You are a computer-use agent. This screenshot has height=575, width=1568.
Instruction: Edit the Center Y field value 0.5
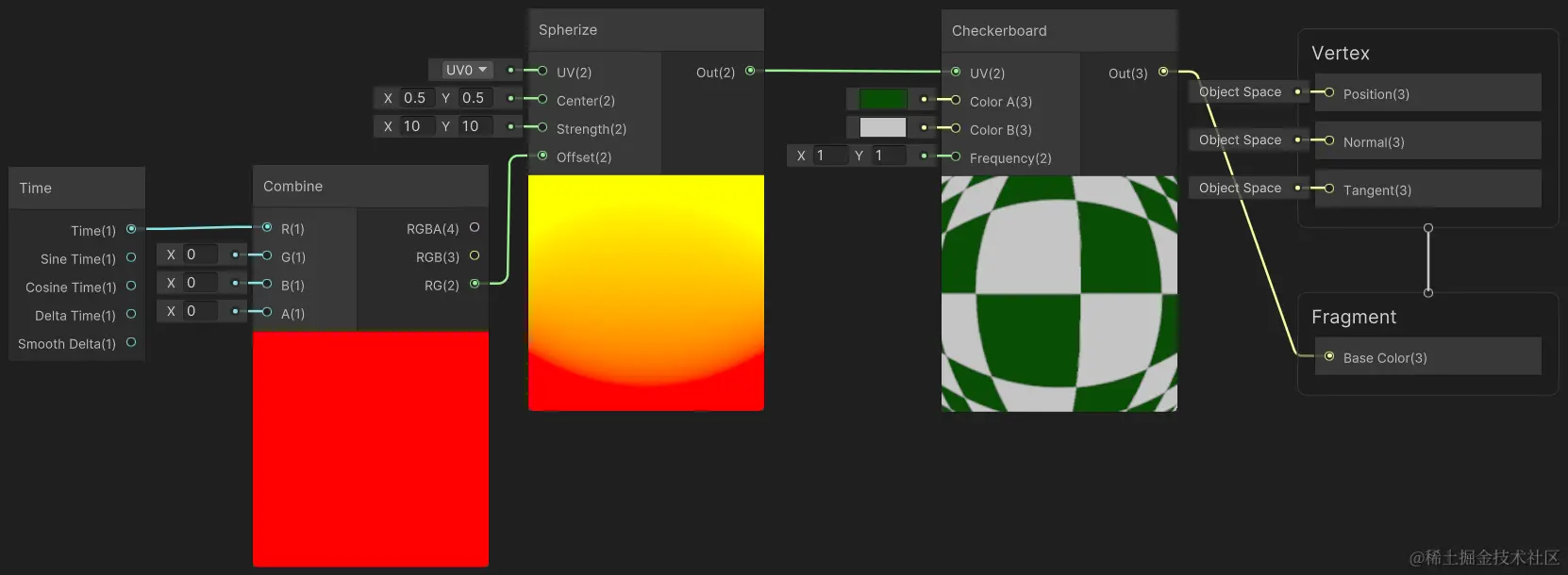(x=475, y=98)
